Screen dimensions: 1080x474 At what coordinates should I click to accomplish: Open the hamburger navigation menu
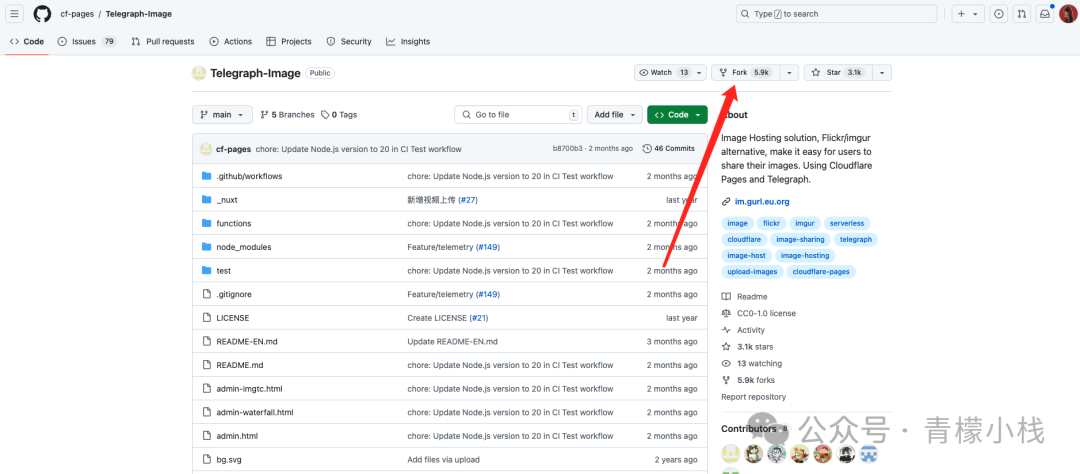pos(15,14)
